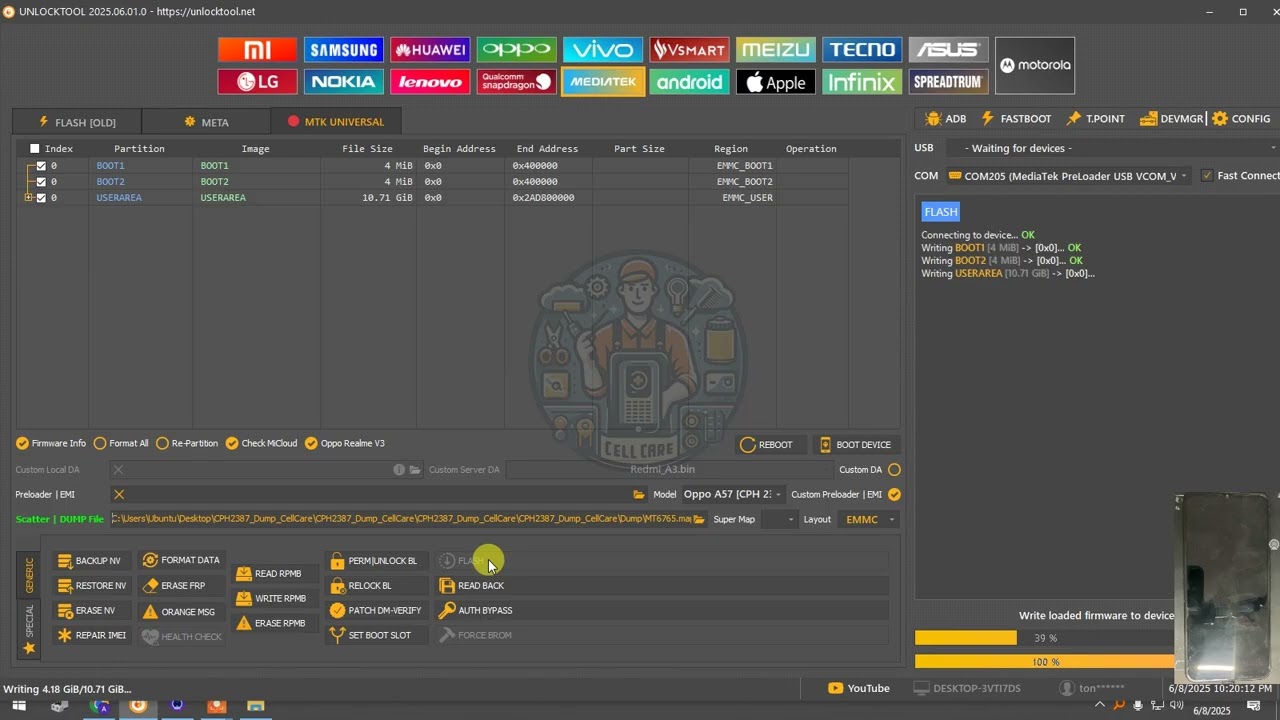Browse for Preloader EMI file folder icon
Screen dimensions: 1280x720
pyautogui.click(x=639, y=494)
